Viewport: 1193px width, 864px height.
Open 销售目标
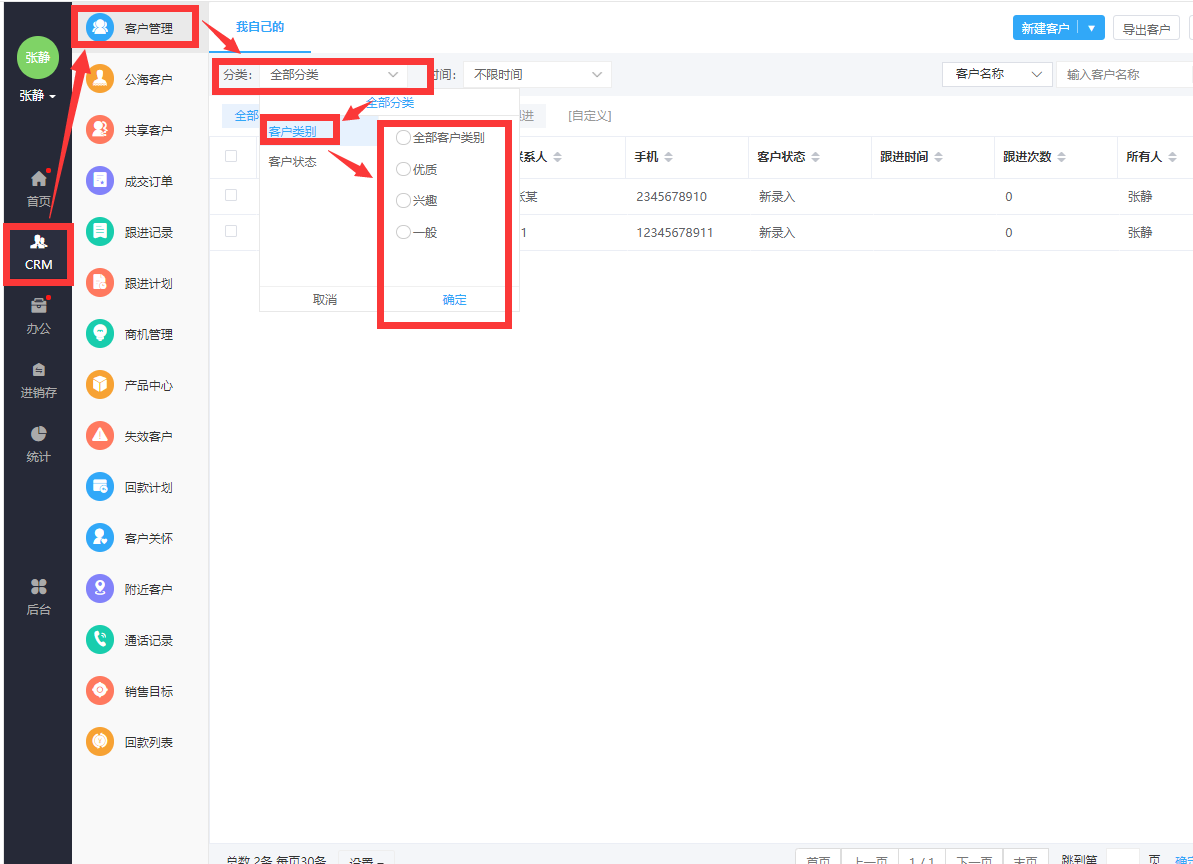tap(136, 691)
